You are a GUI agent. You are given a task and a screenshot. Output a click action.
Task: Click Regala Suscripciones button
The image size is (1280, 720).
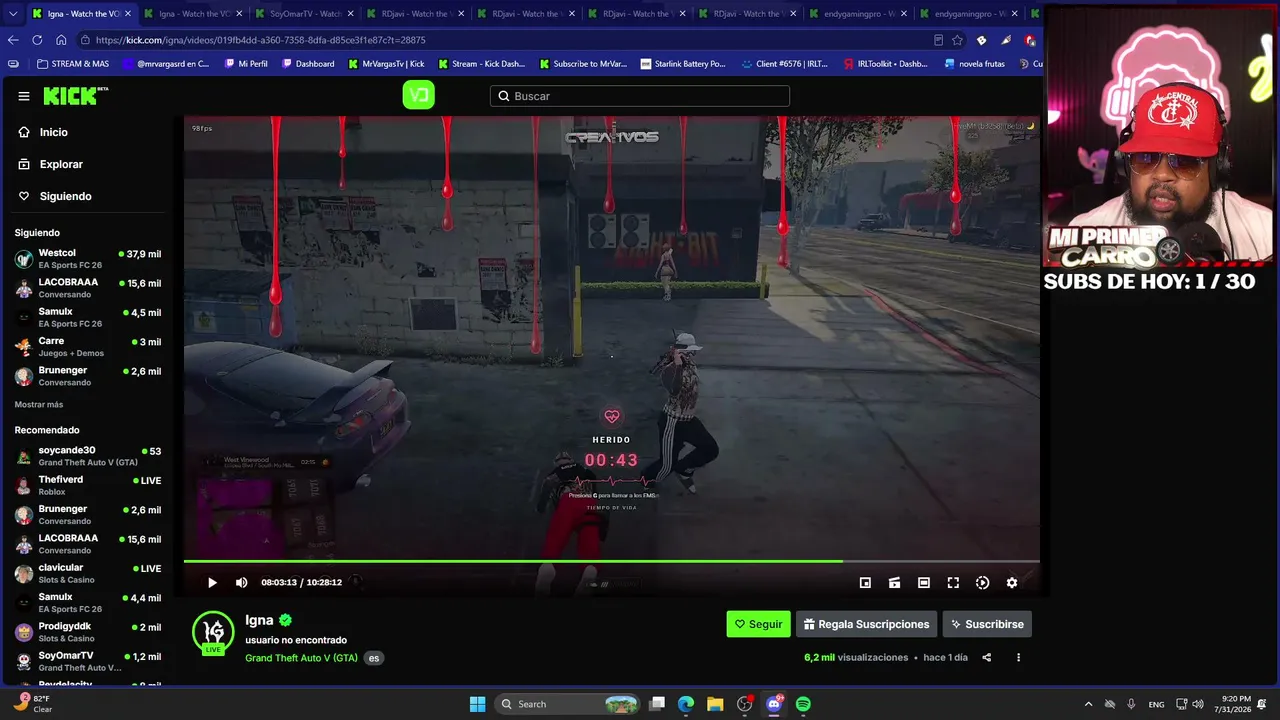coord(866,624)
